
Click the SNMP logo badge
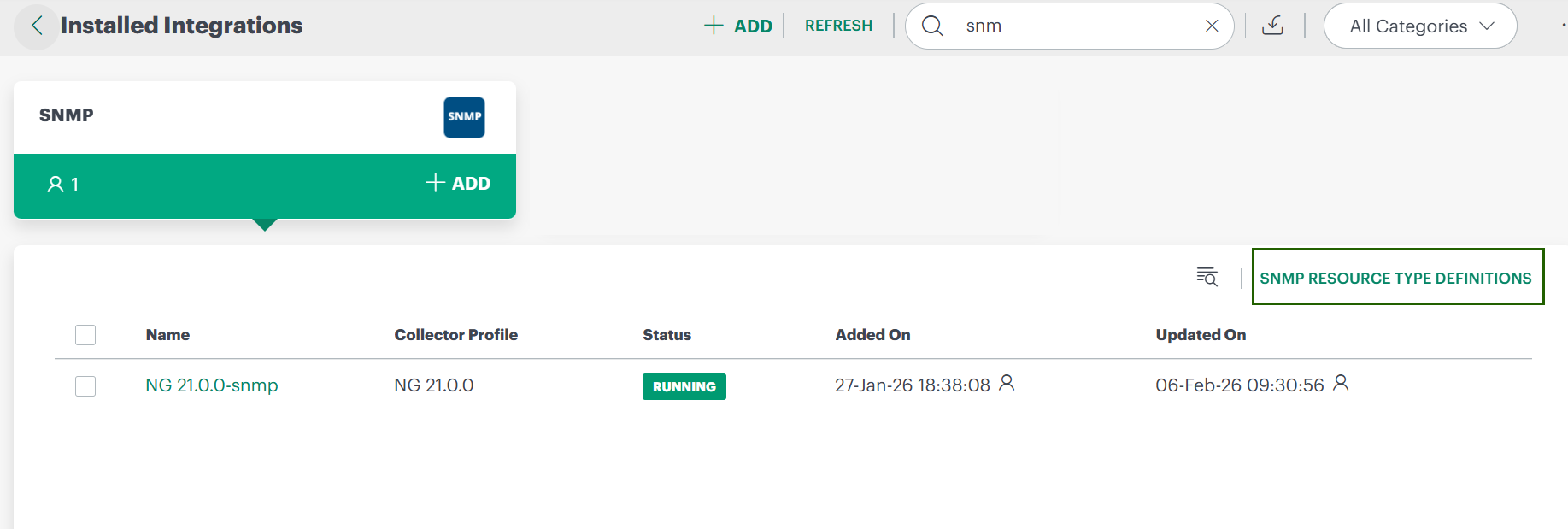click(464, 117)
